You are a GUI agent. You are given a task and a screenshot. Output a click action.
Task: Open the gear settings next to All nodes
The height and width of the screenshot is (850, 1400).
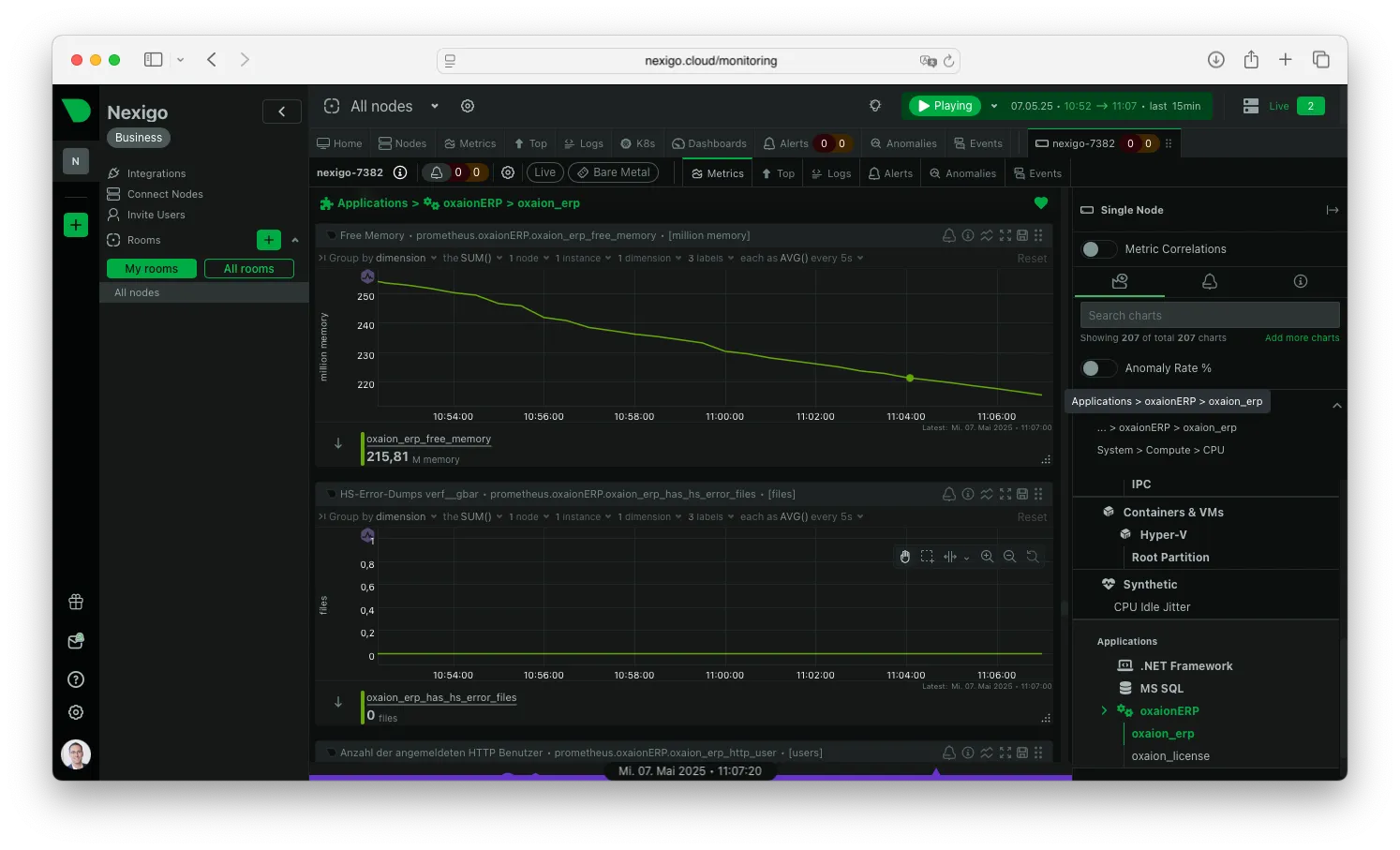click(x=468, y=106)
